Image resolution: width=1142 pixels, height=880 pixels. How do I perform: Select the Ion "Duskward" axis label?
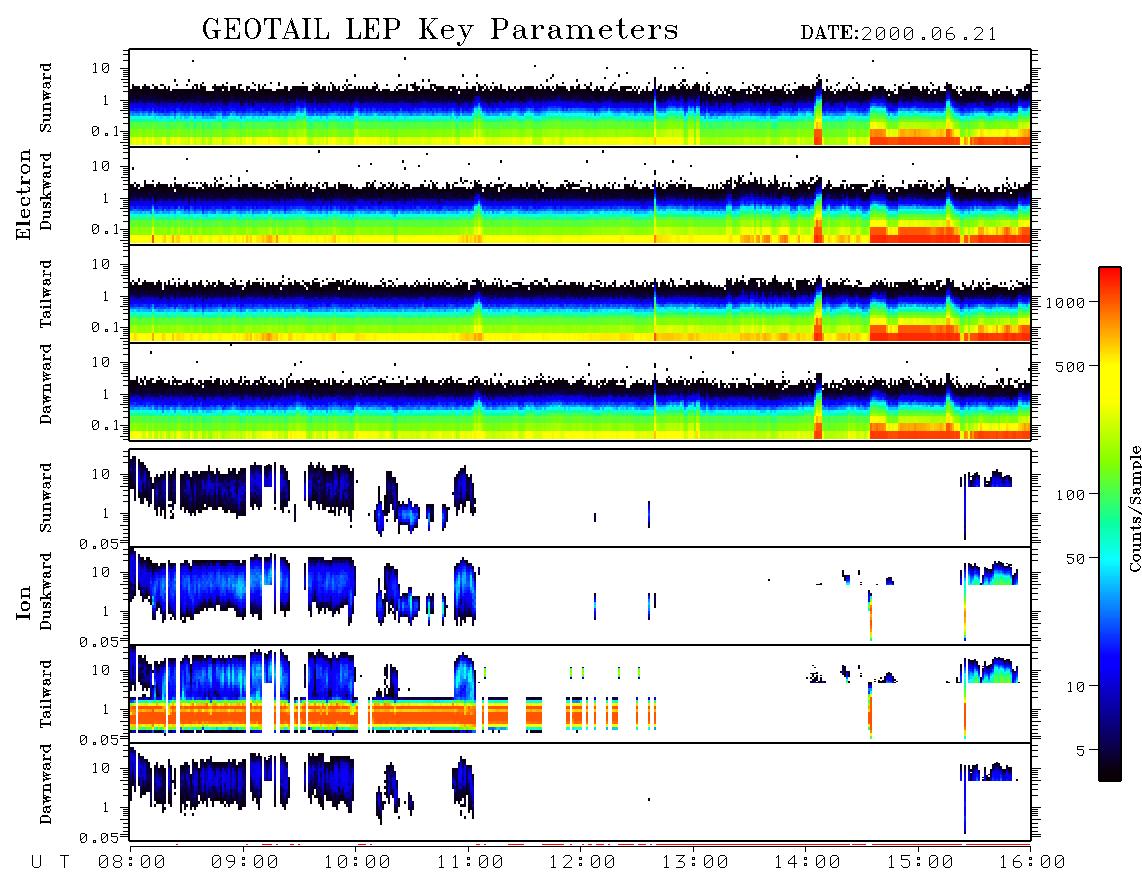[46, 591]
